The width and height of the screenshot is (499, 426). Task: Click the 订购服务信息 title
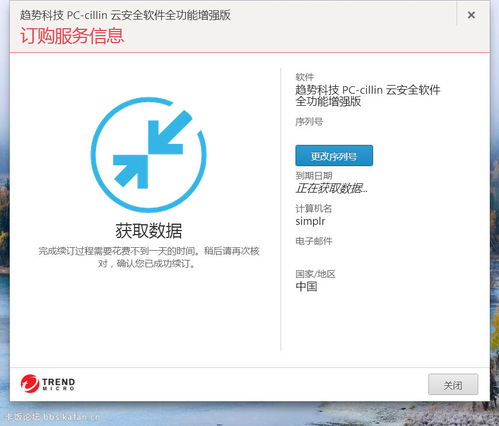click(x=72, y=35)
